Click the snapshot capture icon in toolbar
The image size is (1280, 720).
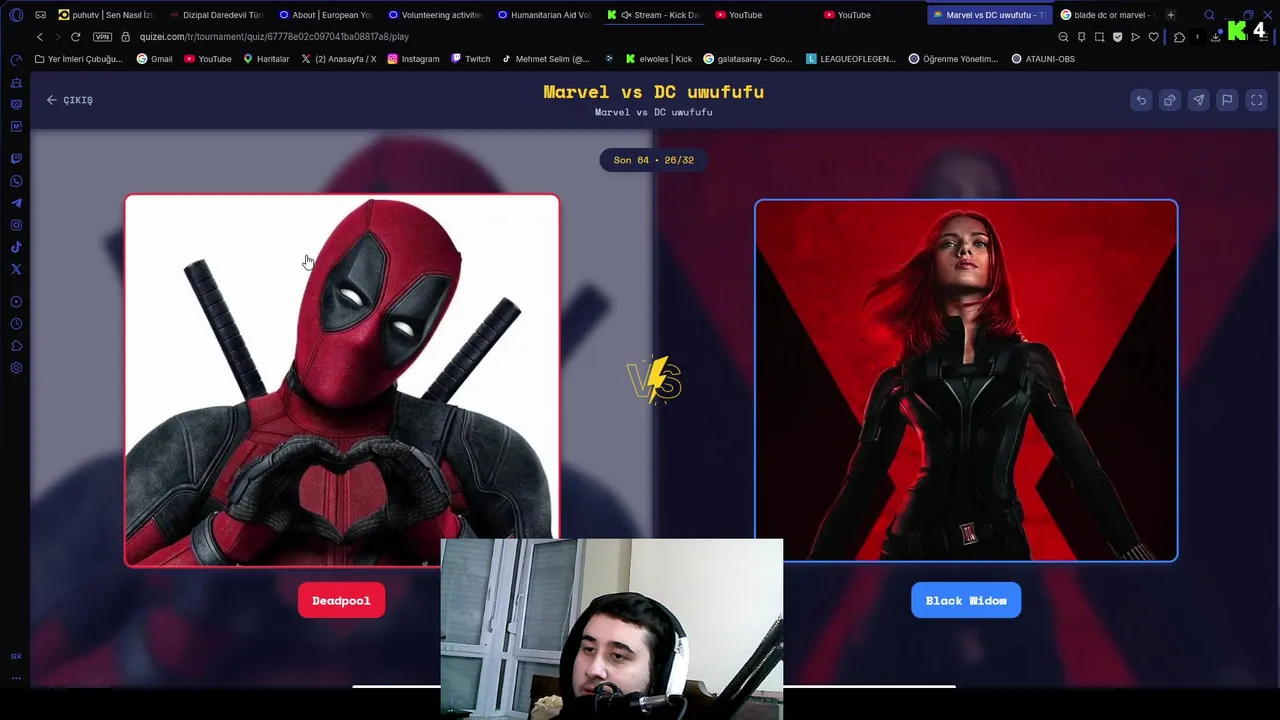point(1099,37)
